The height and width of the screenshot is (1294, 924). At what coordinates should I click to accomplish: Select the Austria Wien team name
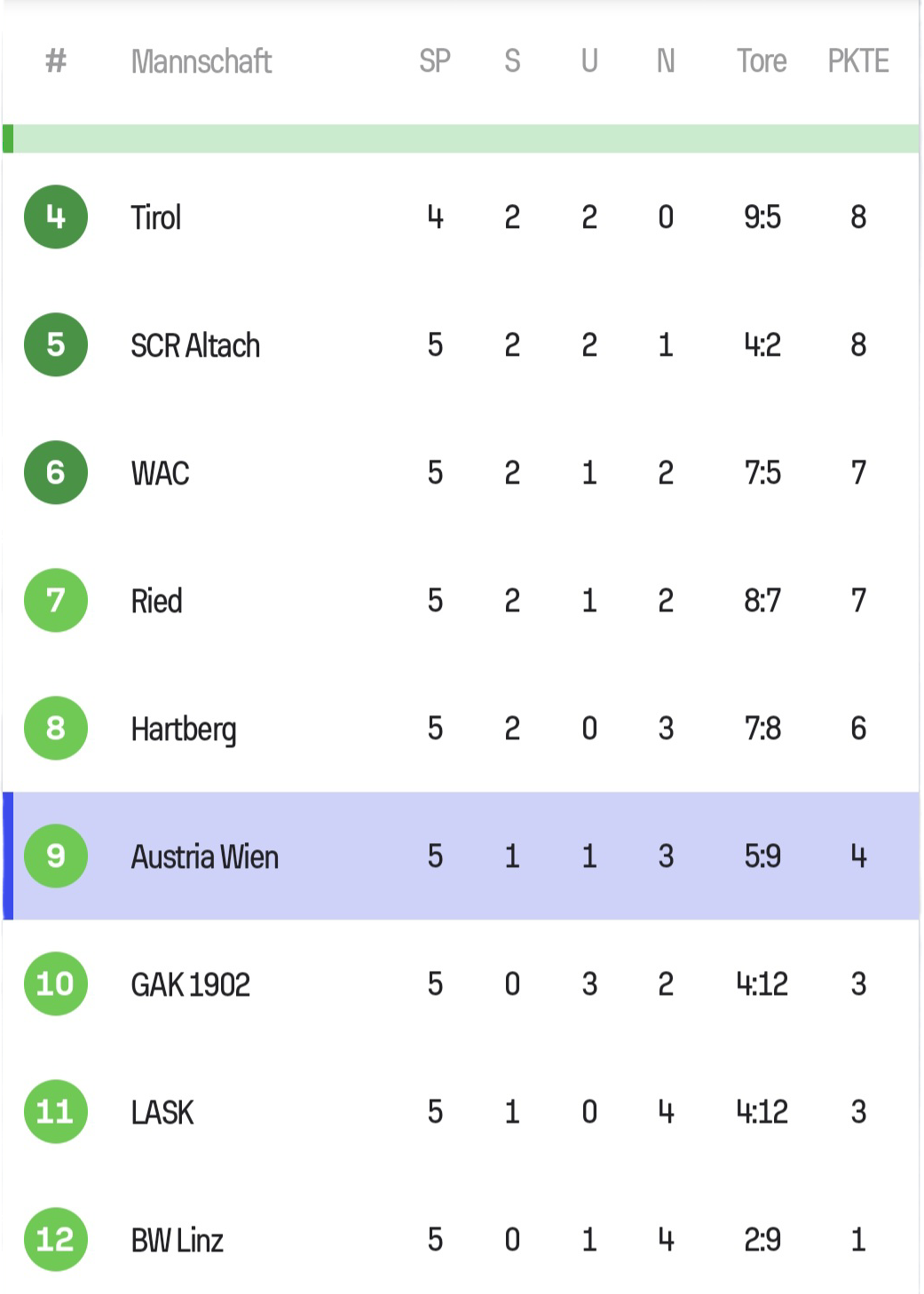click(x=205, y=856)
